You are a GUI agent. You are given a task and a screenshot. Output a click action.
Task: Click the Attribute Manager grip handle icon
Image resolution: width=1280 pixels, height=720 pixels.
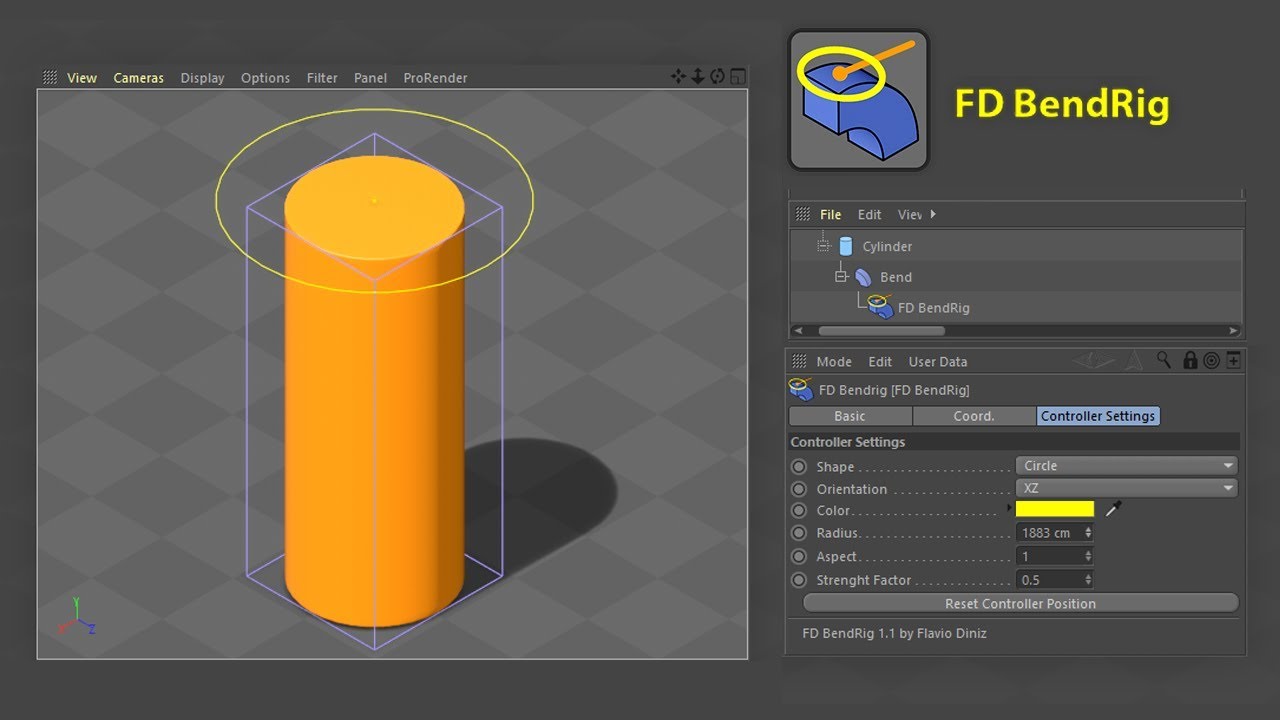coord(799,361)
